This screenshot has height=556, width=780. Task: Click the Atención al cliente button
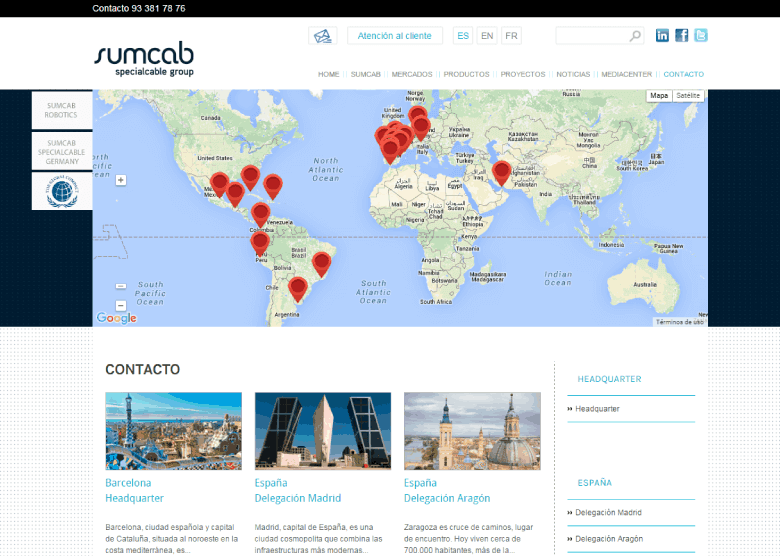point(394,36)
